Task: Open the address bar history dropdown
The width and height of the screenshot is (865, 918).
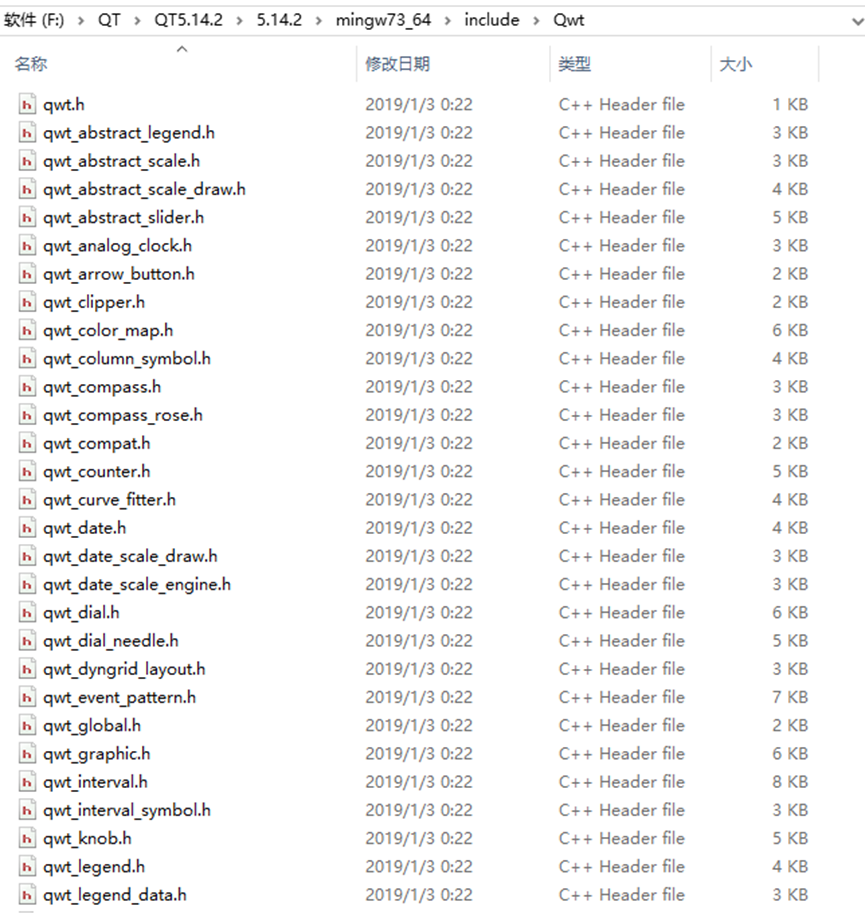Action: 857,21
